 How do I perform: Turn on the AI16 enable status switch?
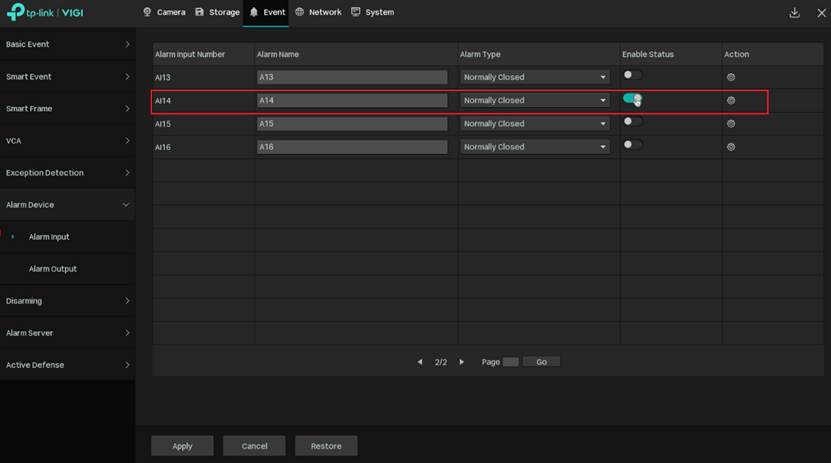[632, 145]
